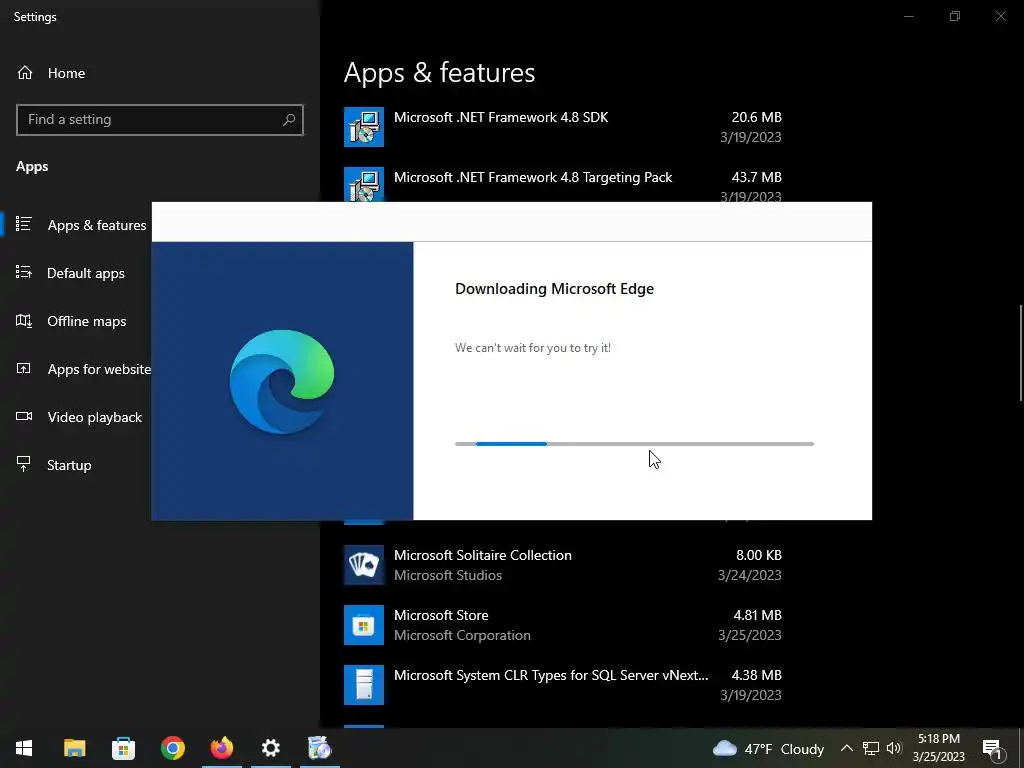
Task: Open File Explorer from taskbar
Action: [x=74, y=748]
